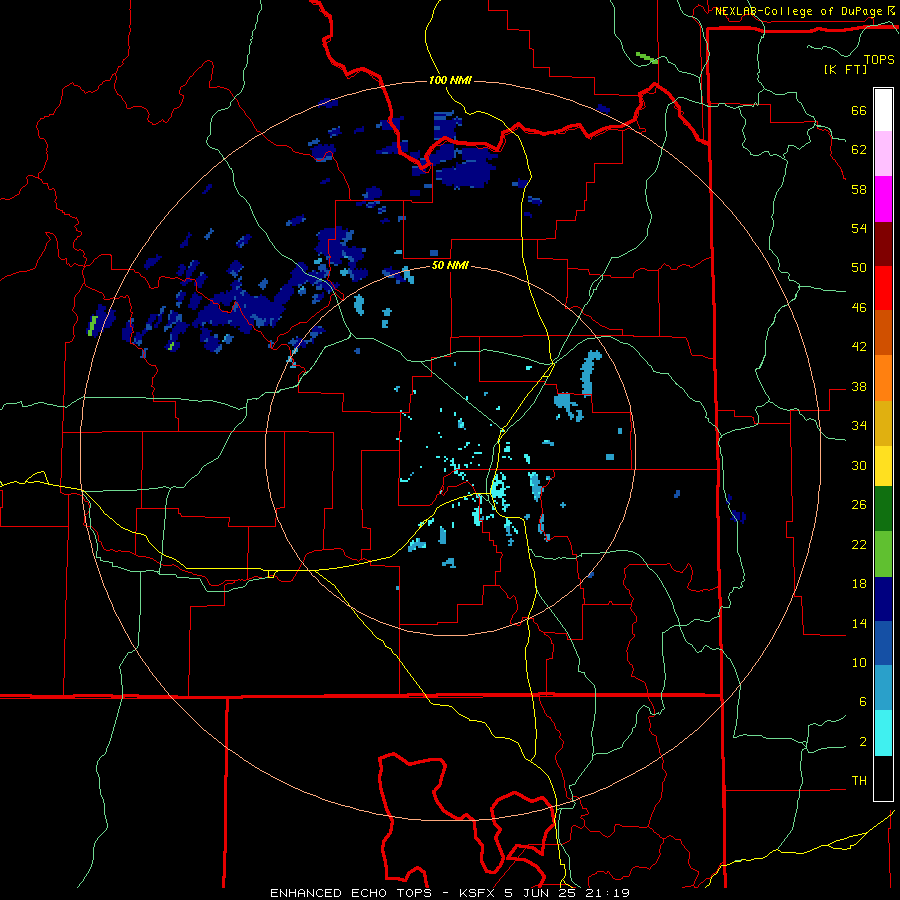The width and height of the screenshot is (900, 900).
Task: Click the legend value 10
Action: pyautogui.click(x=859, y=662)
